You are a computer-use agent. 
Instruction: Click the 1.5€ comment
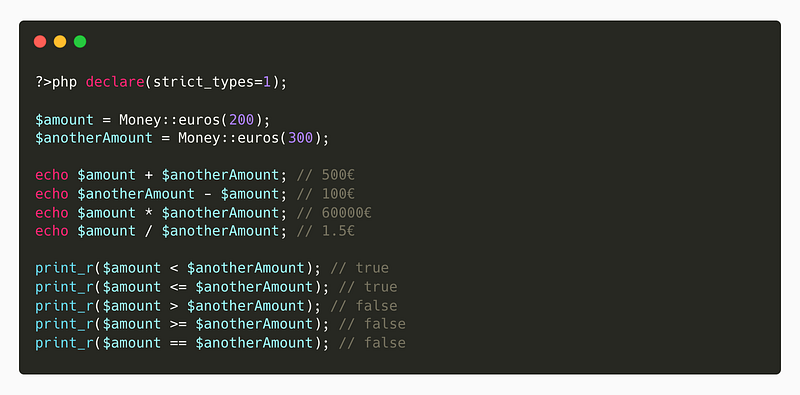[x=326, y=231]
